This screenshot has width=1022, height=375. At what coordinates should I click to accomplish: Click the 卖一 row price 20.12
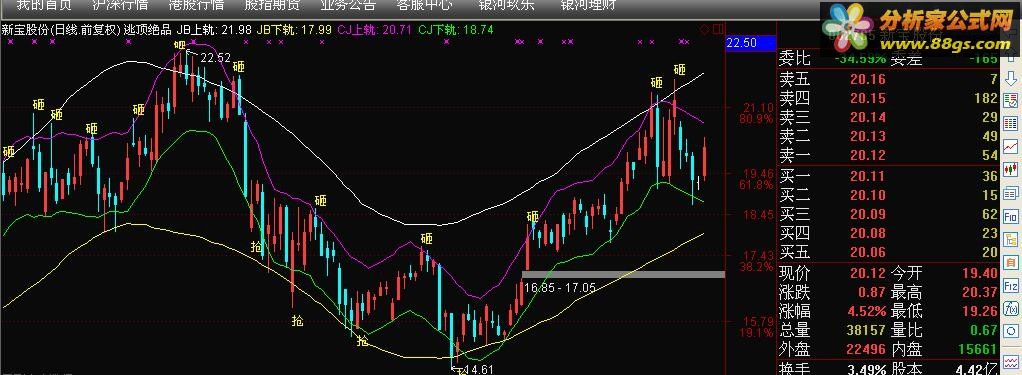(868, 155)
